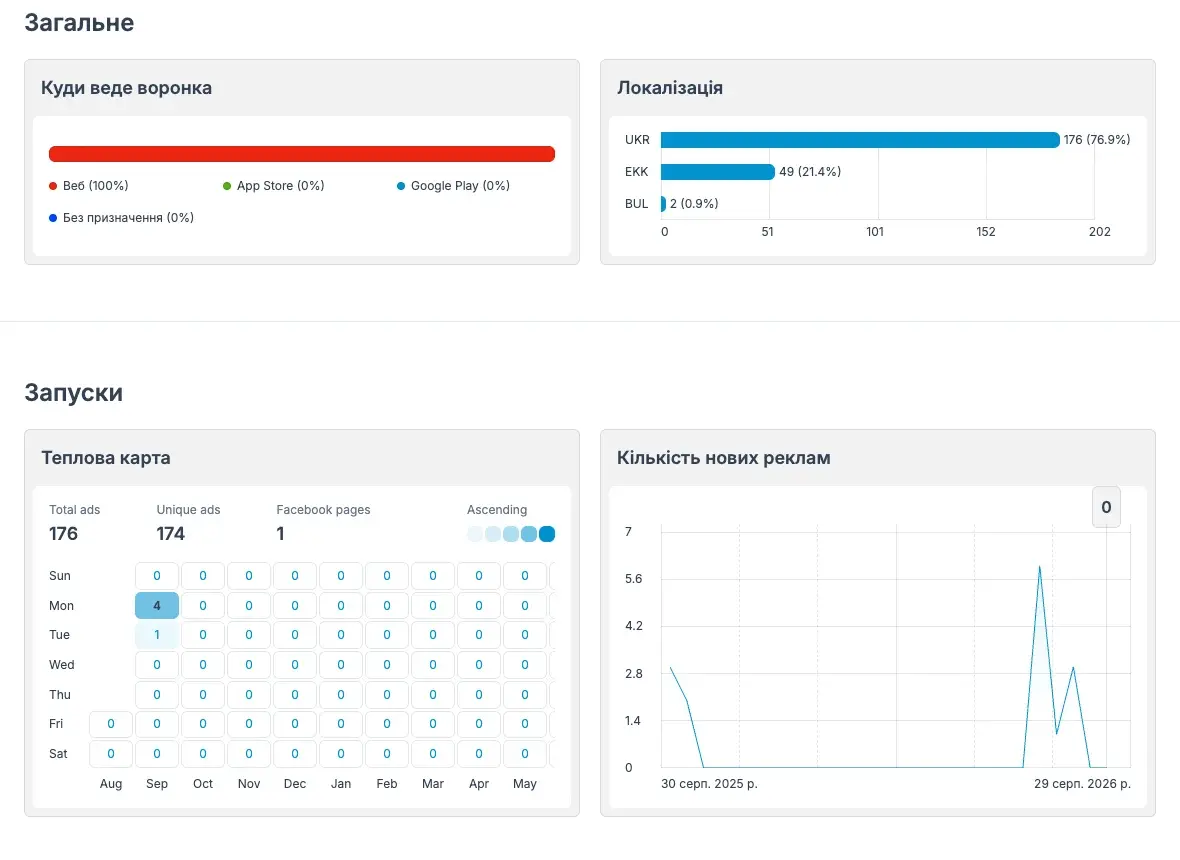Select the Saturday August heatmap cell
Image resolution: width=1180 pixels, height=860 pixels.
coord(111,754)
